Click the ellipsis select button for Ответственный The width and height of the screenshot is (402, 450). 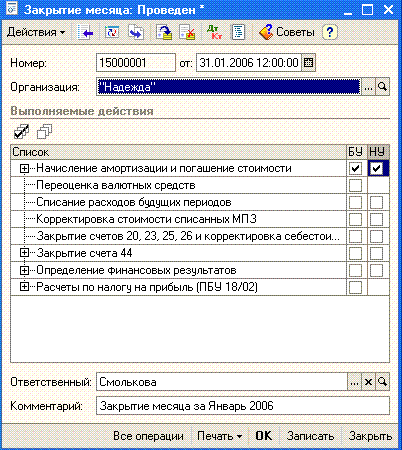[x=354, y=382]
